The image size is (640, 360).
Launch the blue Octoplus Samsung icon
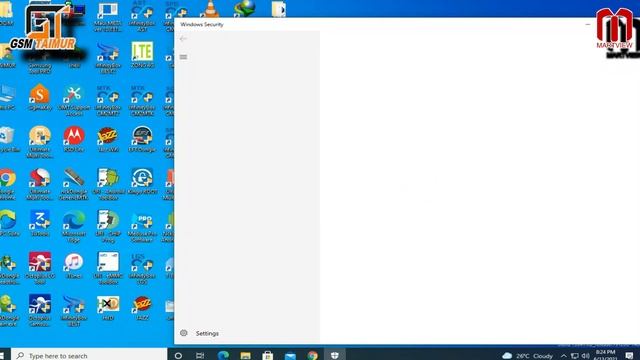tap(40, 311)
